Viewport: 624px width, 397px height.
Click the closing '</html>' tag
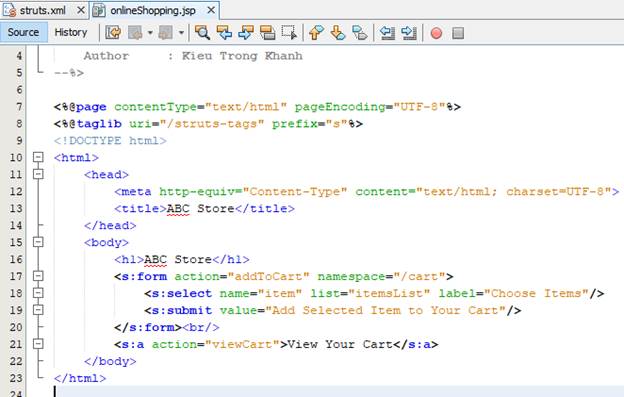[80, 378]
